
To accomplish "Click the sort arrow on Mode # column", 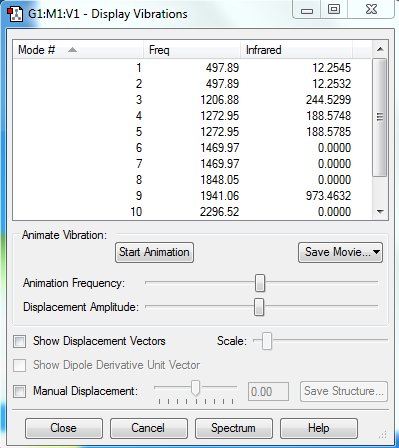I will [x=72, y=50].
